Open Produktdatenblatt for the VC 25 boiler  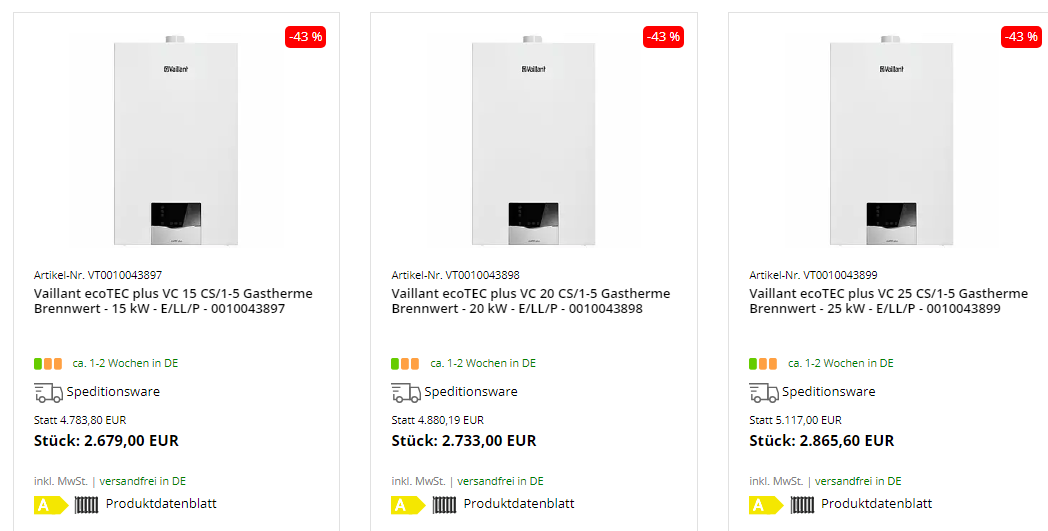tap(877, 504)
